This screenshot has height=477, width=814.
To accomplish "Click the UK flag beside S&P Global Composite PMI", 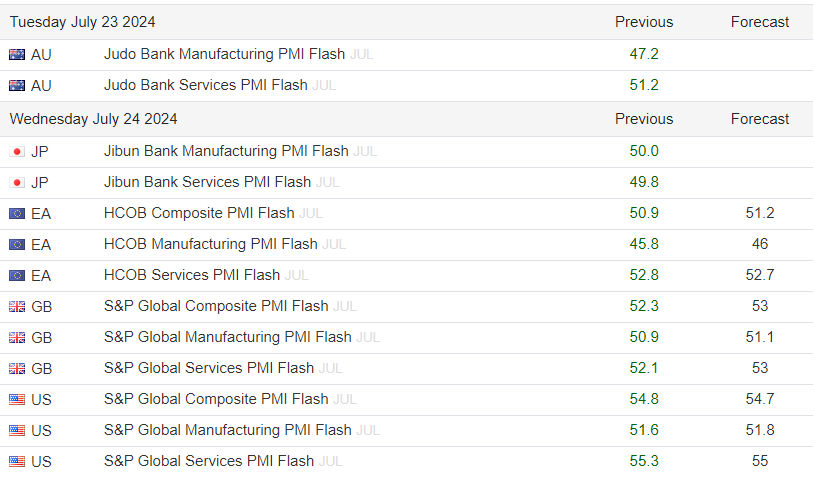I will coord(17,307).
